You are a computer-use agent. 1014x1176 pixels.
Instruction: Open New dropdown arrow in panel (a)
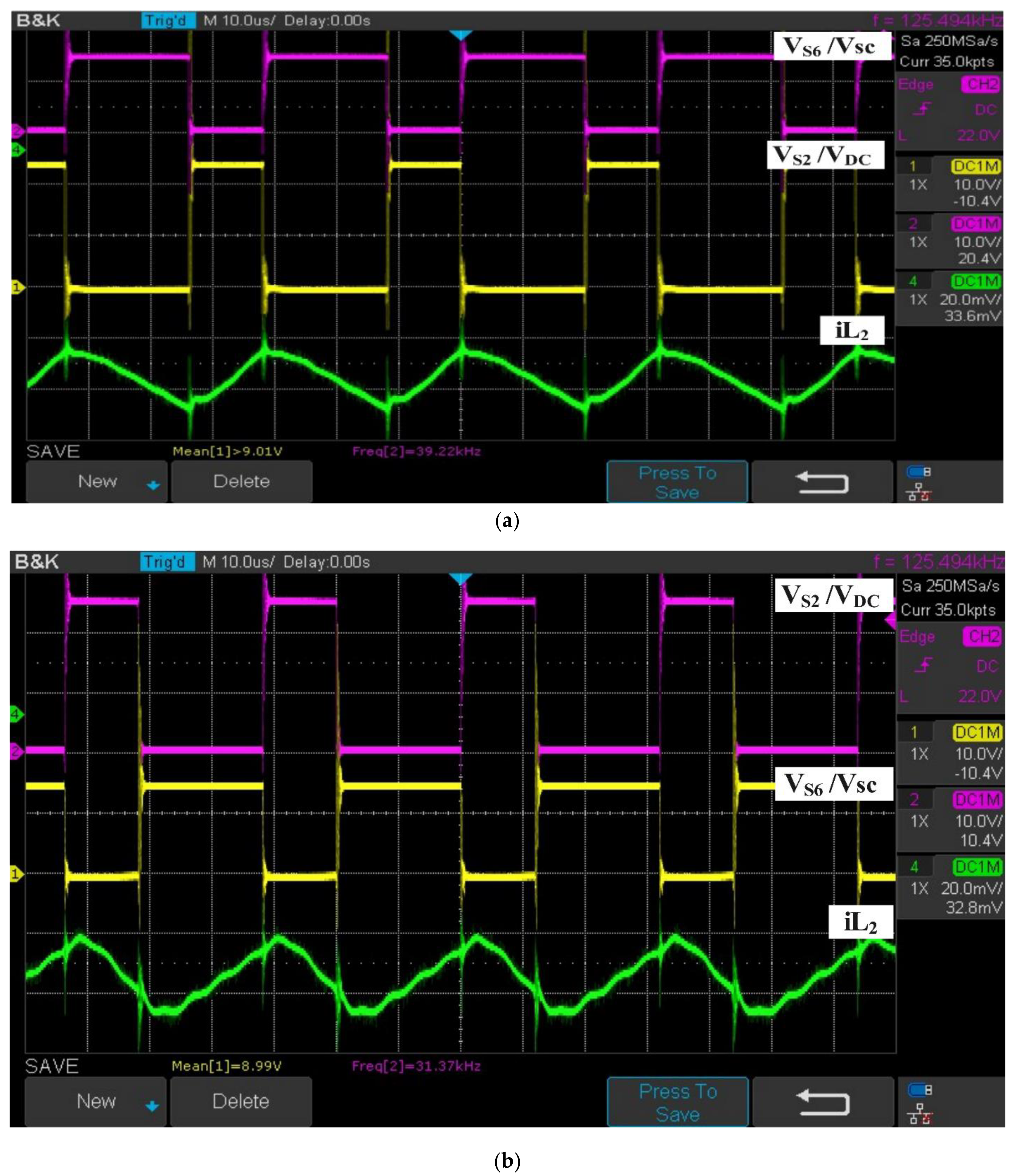[153, 485]
